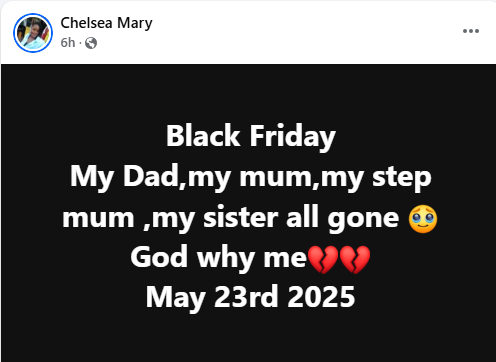The width and height of the screenshot is (496, 362).
Task: Click the "my sister all gone" text
Action: (x=275, y=218)
